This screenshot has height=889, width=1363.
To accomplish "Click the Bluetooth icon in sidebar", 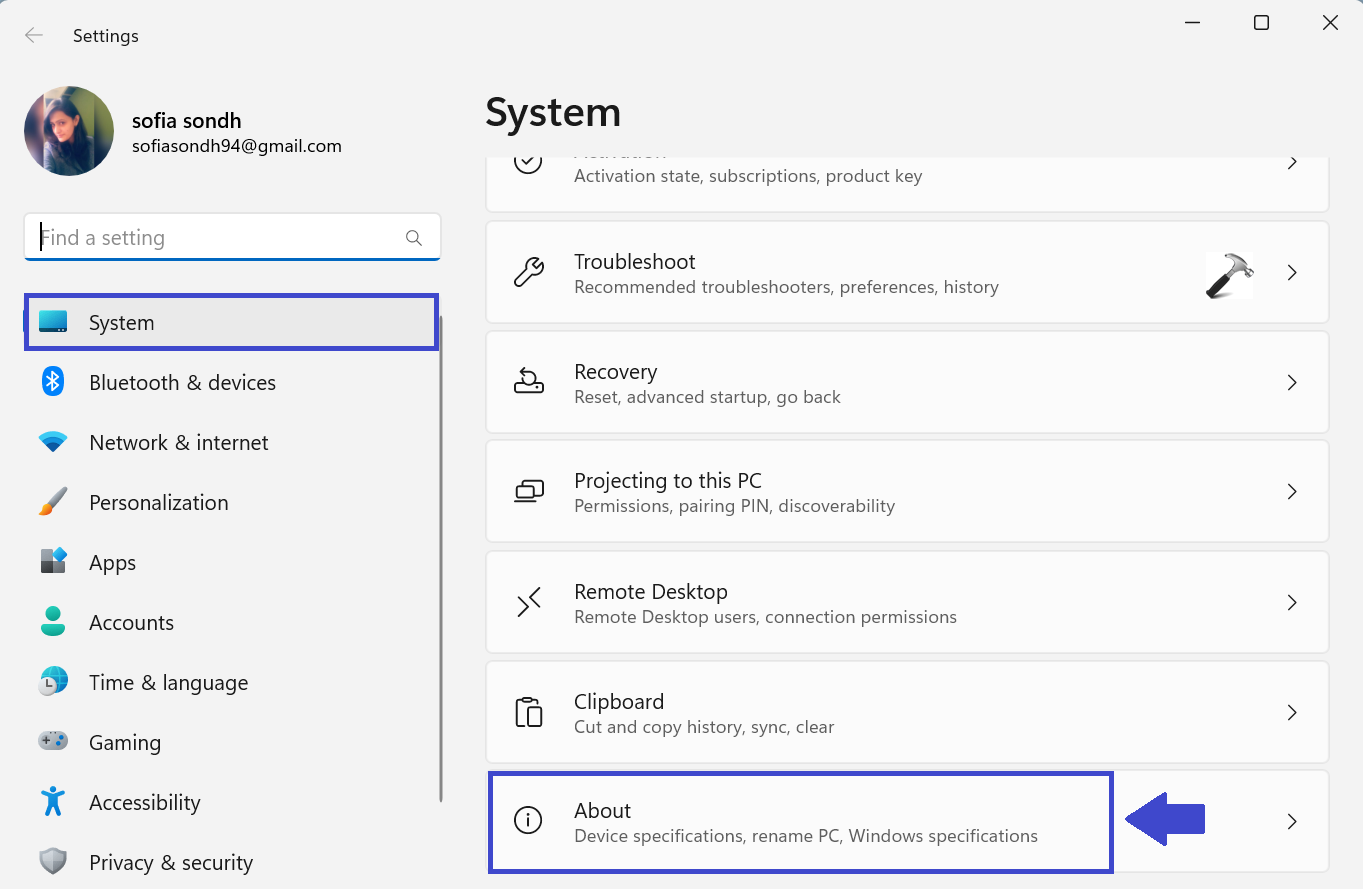I will [x=53, y=382].
